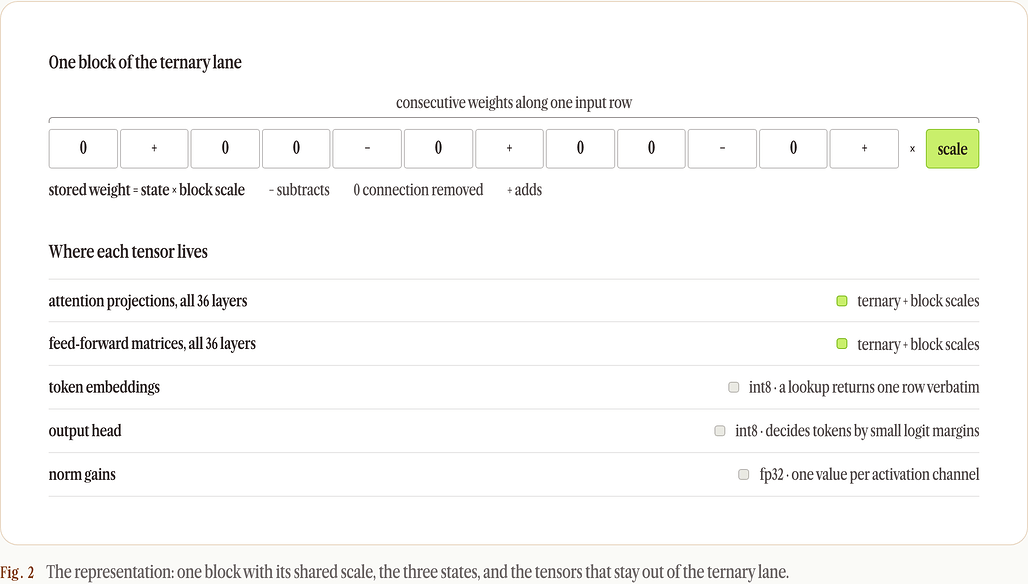Select the attention projections, all 36 layers row

[x=514, y=301]
